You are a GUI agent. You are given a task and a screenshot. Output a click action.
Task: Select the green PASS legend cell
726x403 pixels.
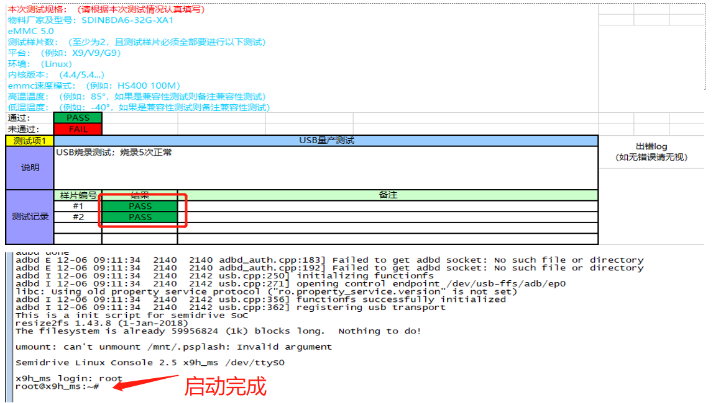click(77, 118)
